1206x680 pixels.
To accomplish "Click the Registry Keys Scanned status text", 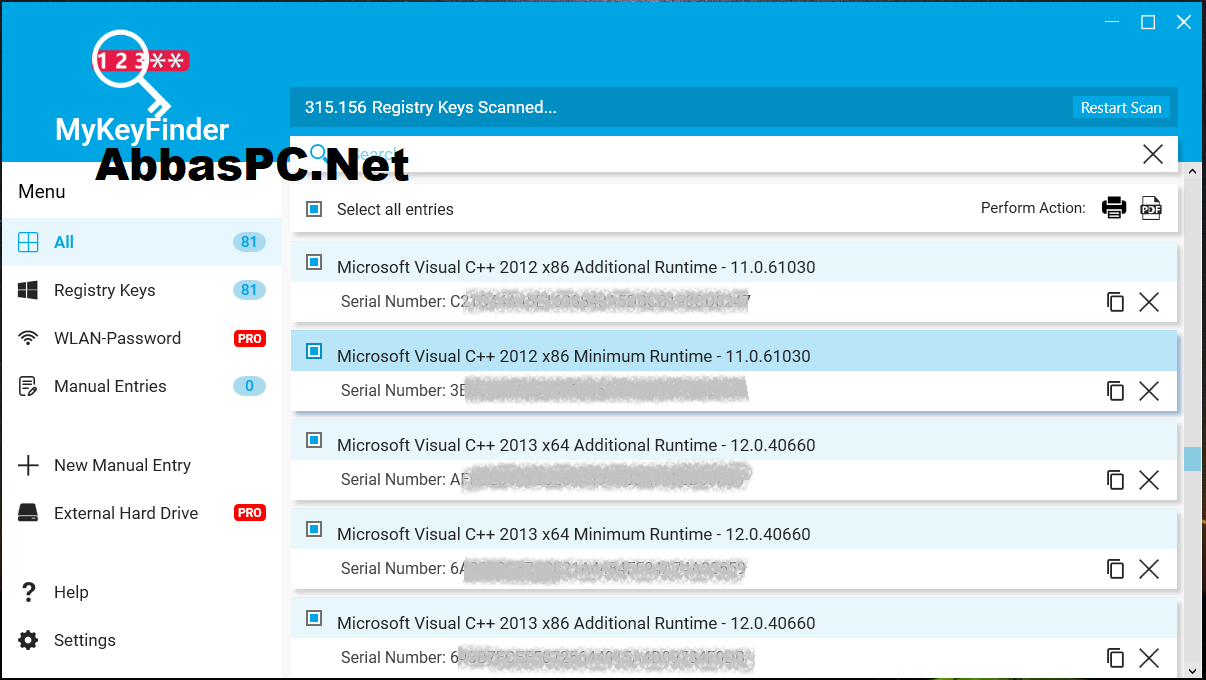I will point(431,107).
